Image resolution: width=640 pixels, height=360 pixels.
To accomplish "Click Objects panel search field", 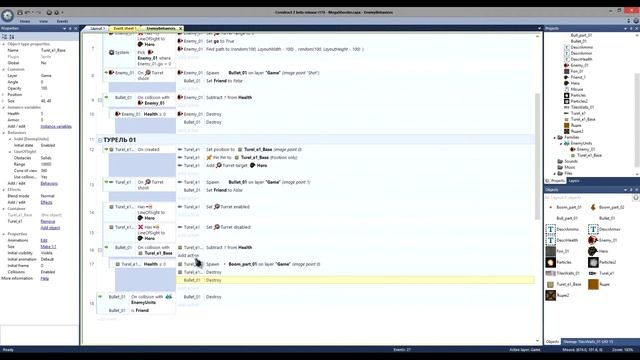I will (x=588, y=198).
